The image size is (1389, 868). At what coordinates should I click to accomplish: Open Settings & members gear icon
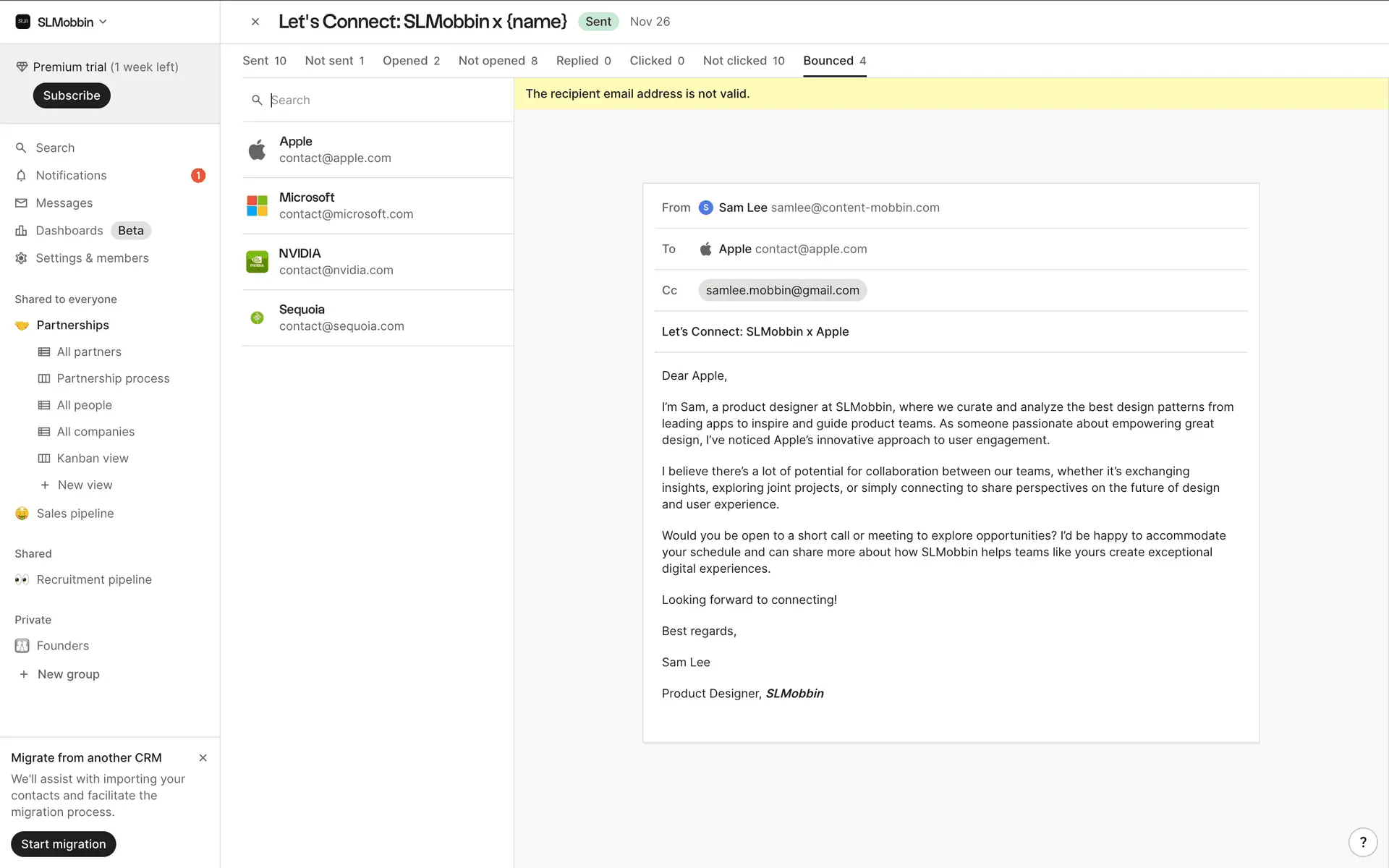point(21,258)
